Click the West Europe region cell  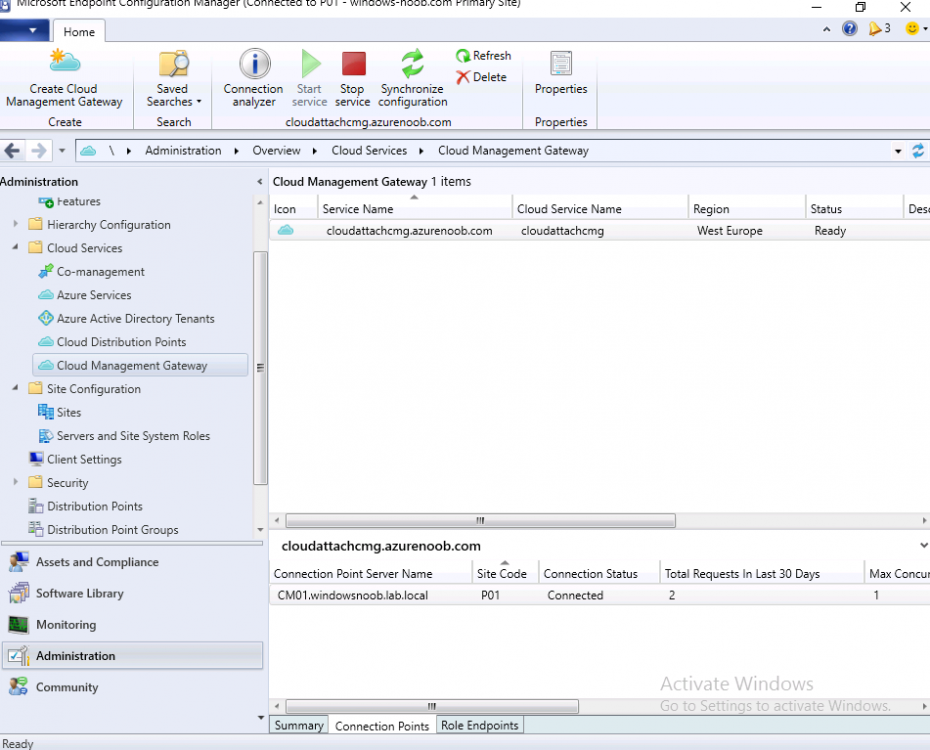(x=730, y=231)
